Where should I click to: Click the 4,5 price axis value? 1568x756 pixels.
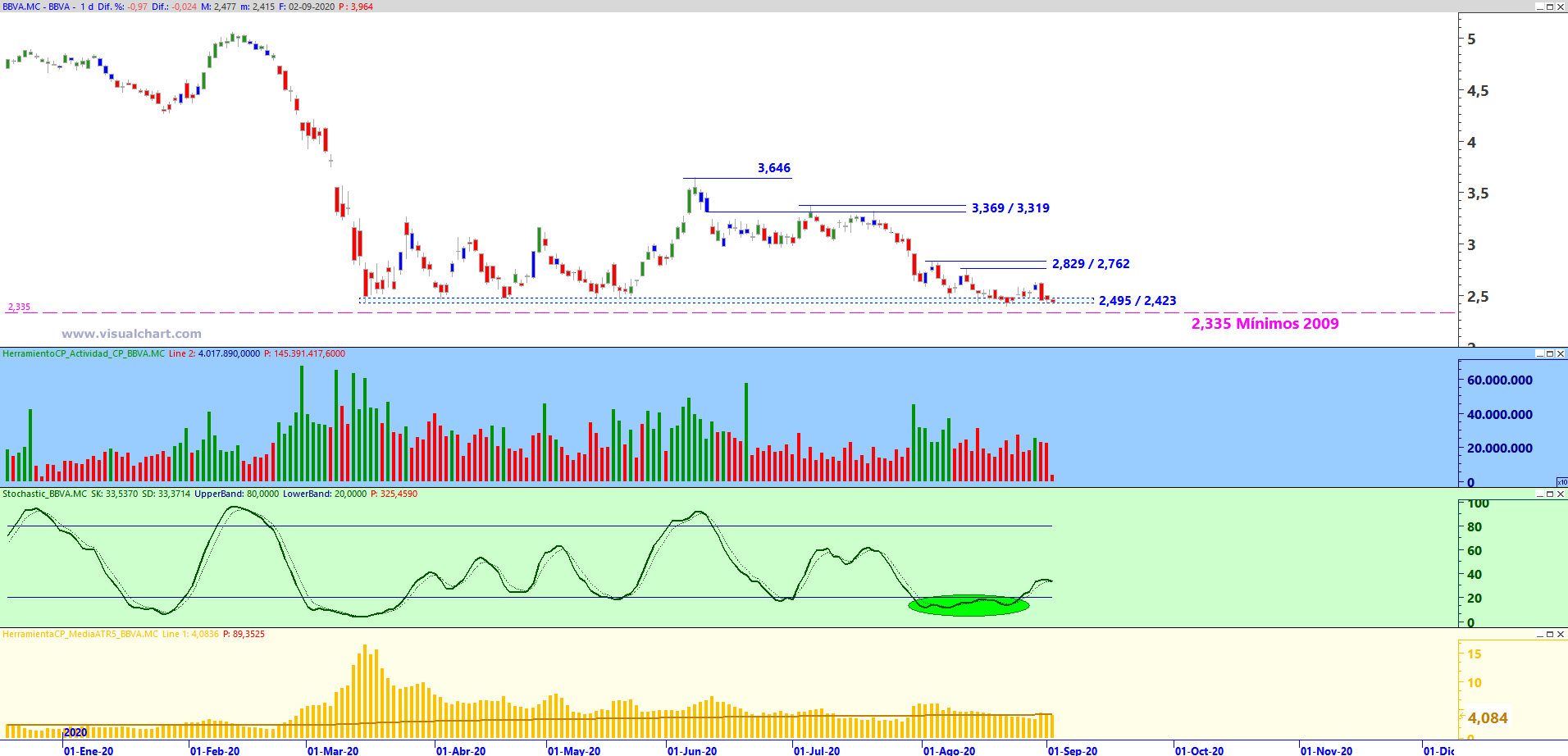(1478, 91)
